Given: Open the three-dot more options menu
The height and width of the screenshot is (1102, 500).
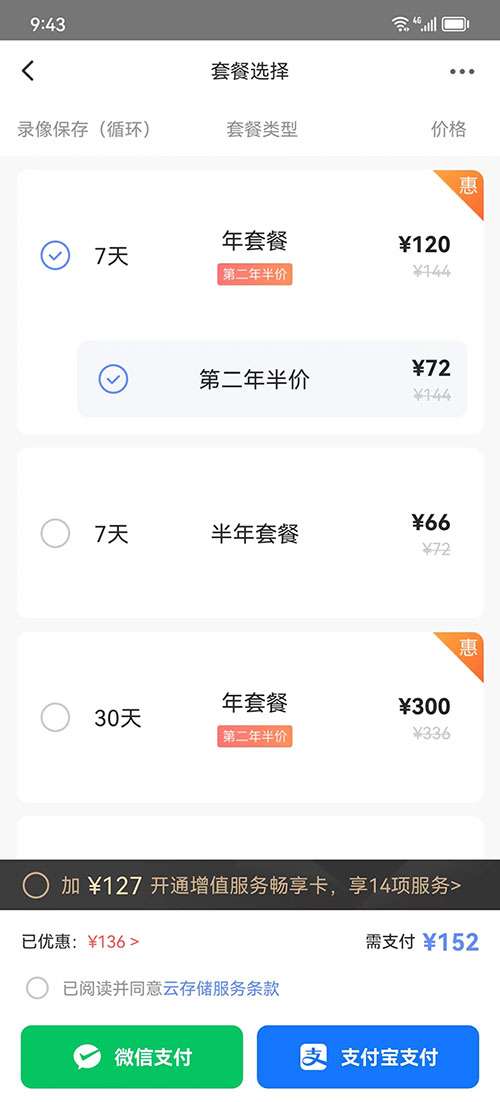Looking at the screenshot, I should click(462, 71).
